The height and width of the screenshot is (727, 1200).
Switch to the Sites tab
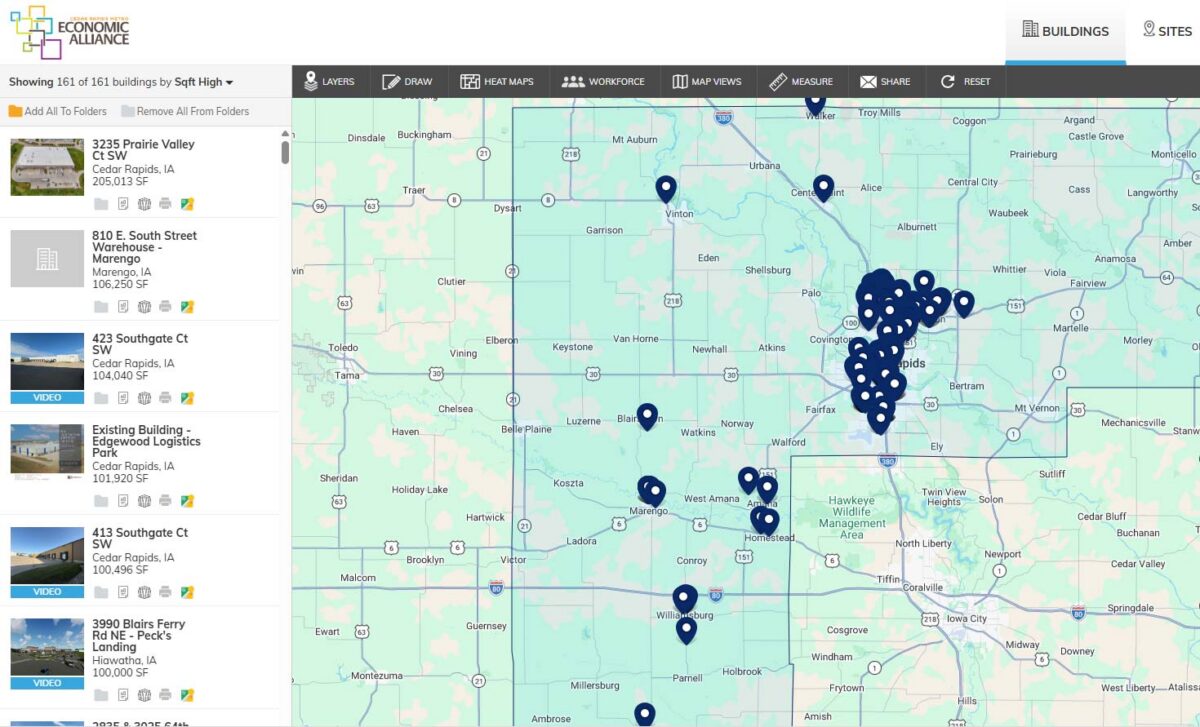point(1167,31)
